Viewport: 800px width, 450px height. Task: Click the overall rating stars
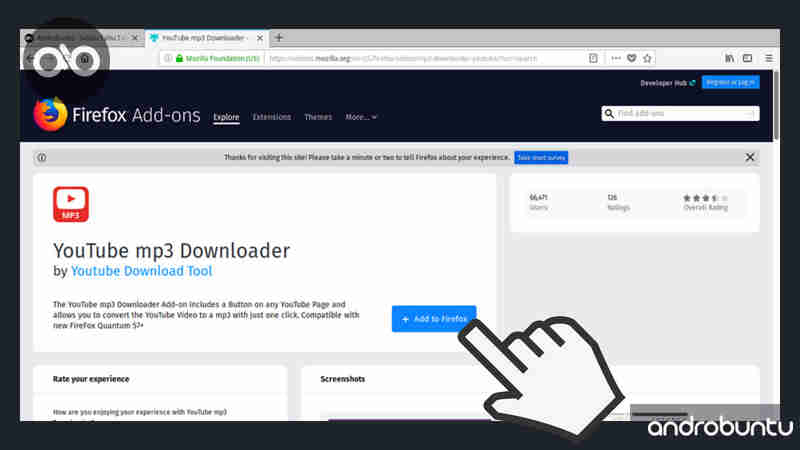(x=705, y=198)
